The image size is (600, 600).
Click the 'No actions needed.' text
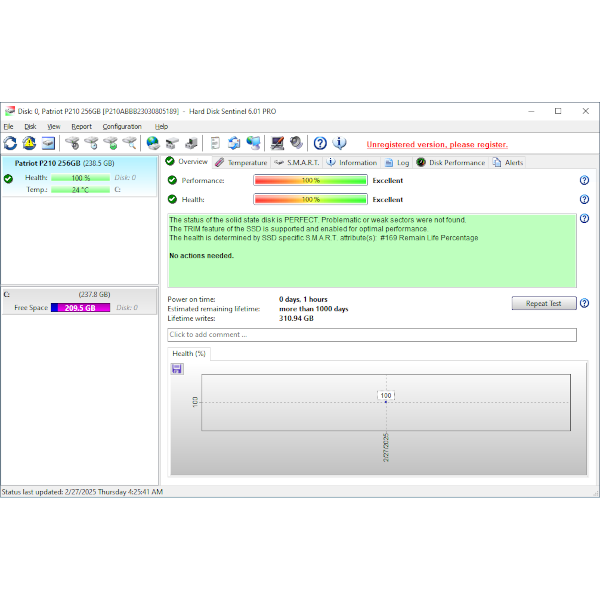tap(201, 256)
